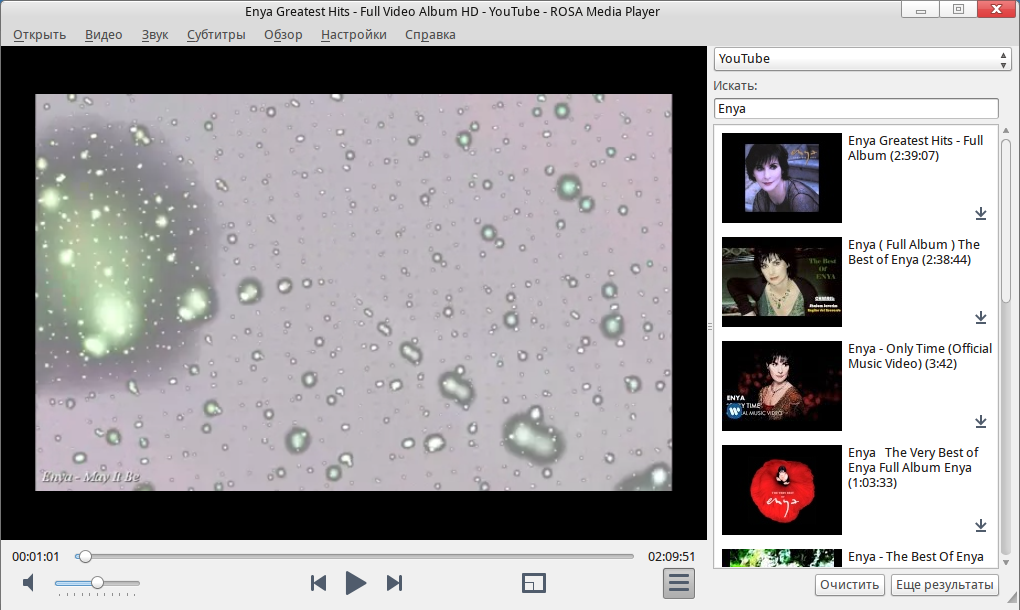The image size is (1020, 610).
Task: Download Enya Greatest Hits - Full Album
Action: 981,213
